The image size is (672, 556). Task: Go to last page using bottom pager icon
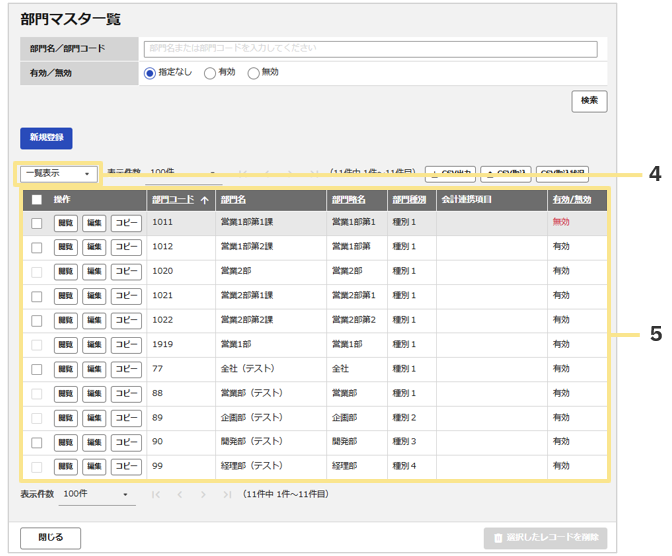pyautogui.click(x=227, y=495)
